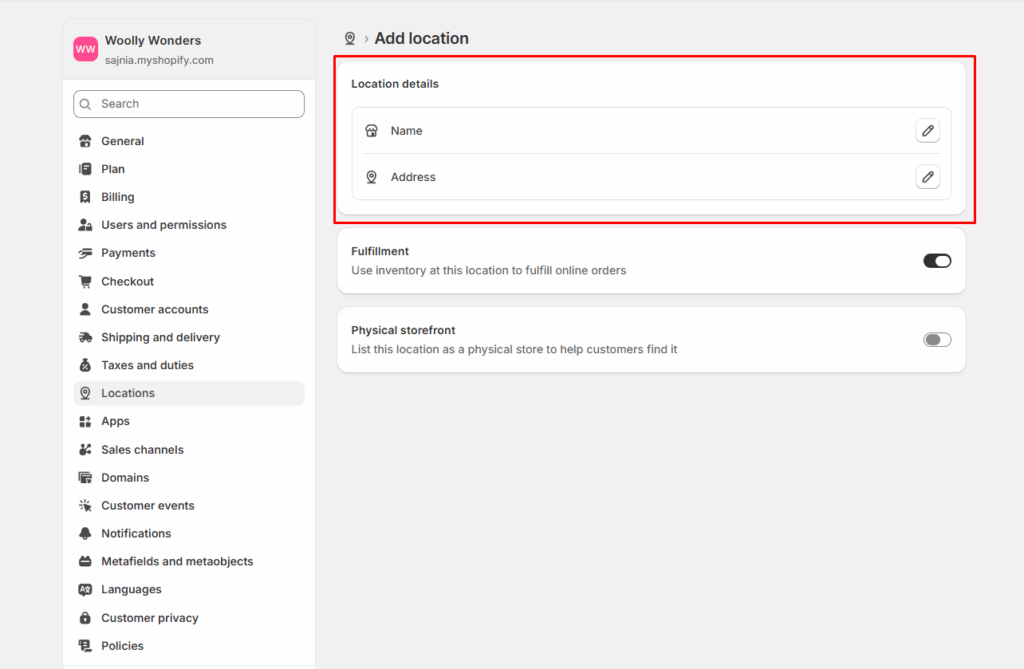Screen dimensions: 1024x669
Task: Click the Woolly Wonders store avatar
Action: pos(86,49)
